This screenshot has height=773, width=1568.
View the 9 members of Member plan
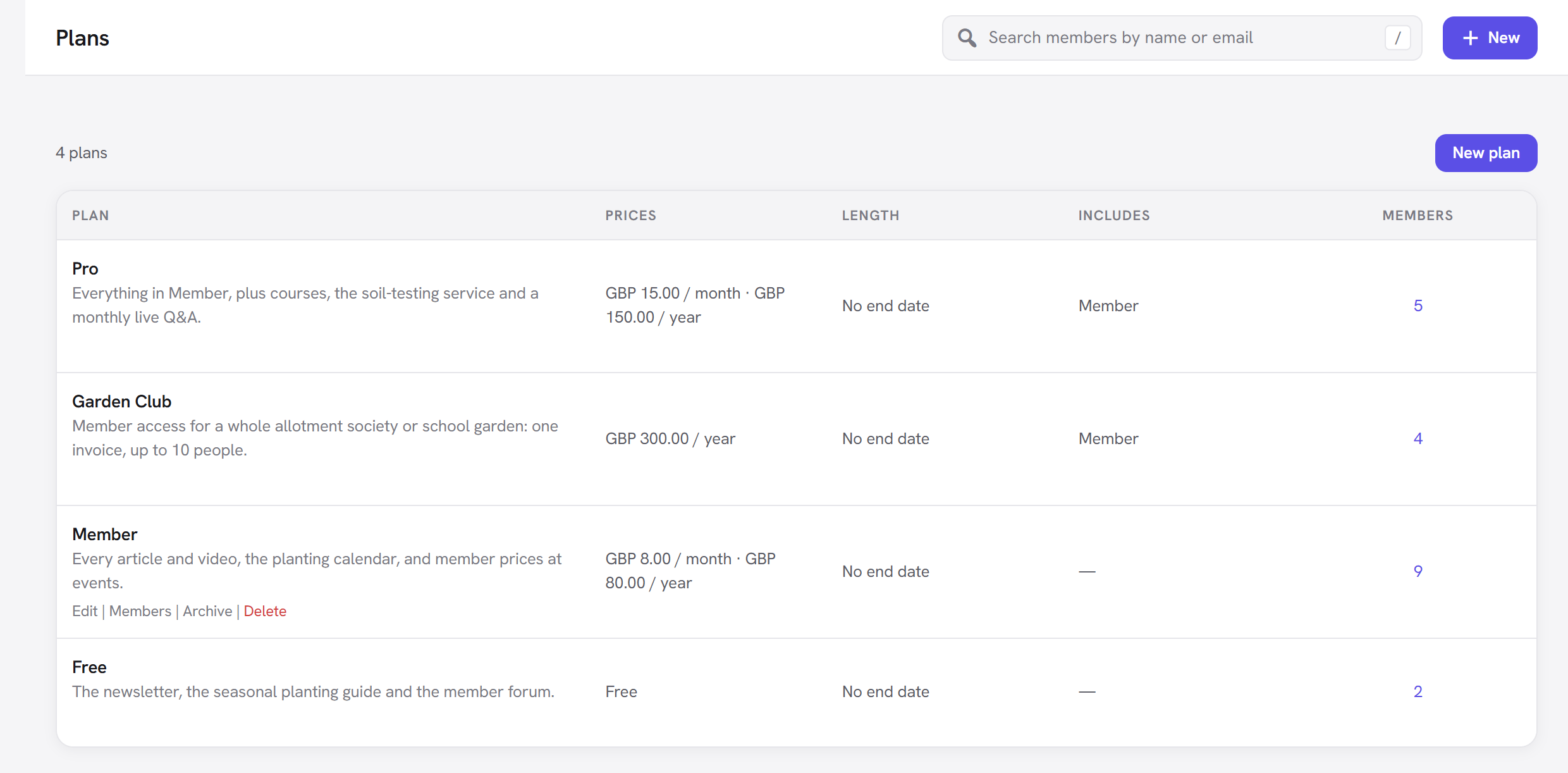(1418, 572)
